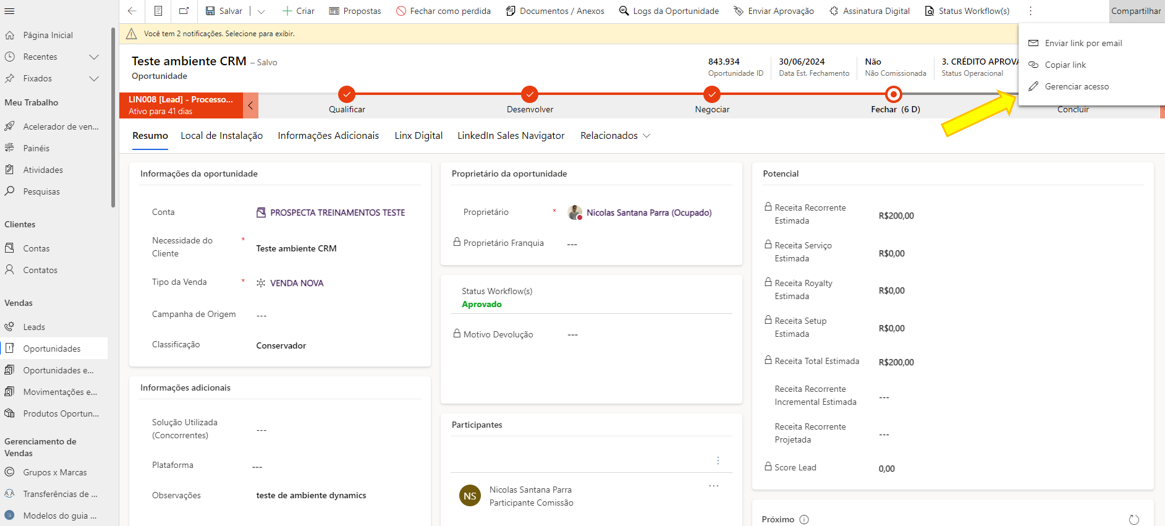Open the command bar overflow menu
This screenshot has width=1165, height=526.
point(1030,11)
